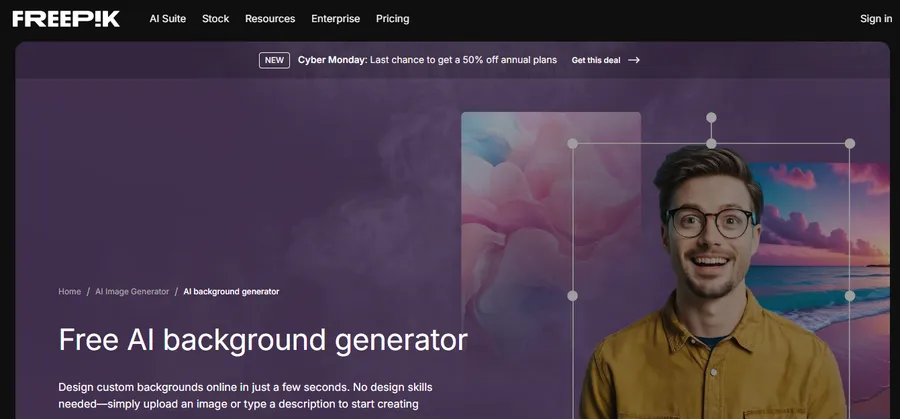The image size is (900, 419).
Task: Click the top-left corner resize handle
Action: 573,144
